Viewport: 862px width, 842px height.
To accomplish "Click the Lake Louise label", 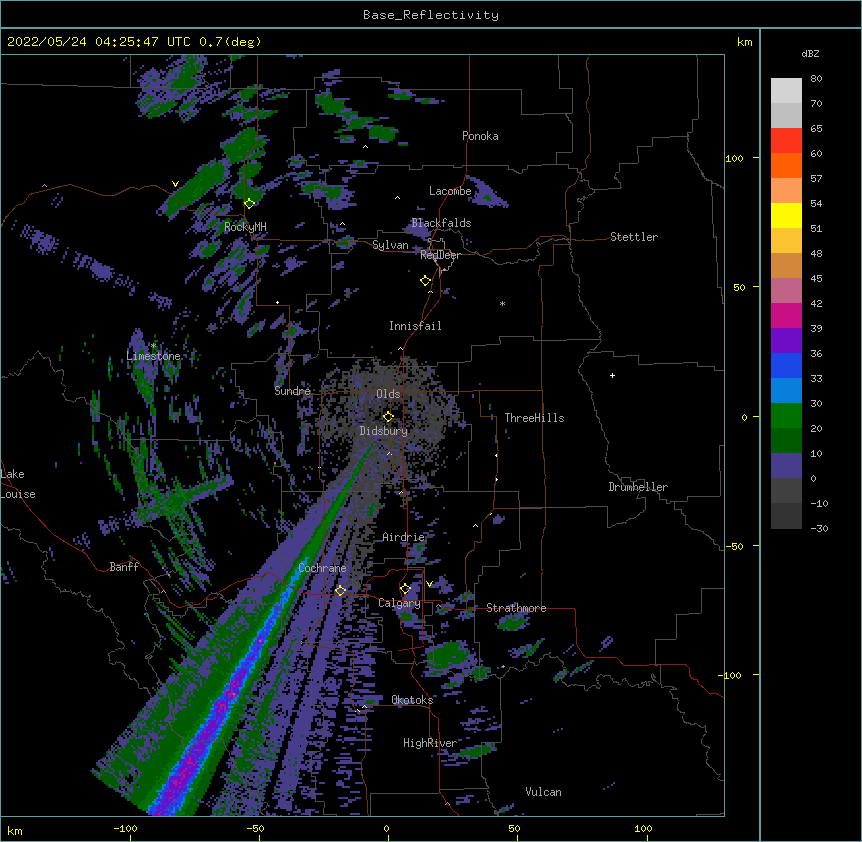I will click(x=18, y=484).
